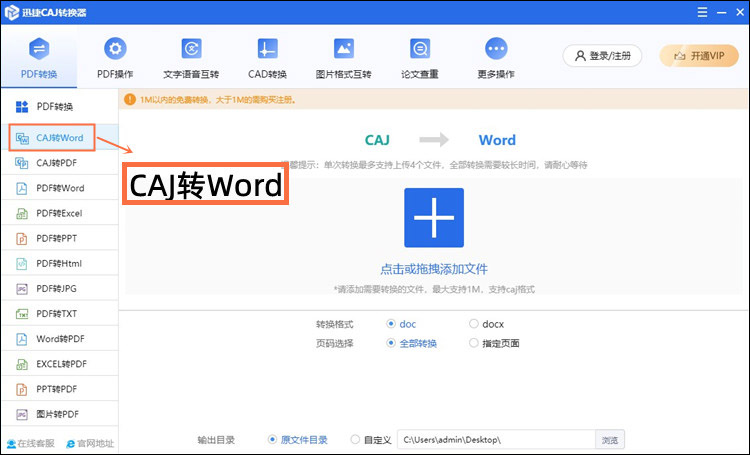Click the app logo in title bar
Image resolution: width=750 pixels, height=455 pixels.
click(11, 12)
